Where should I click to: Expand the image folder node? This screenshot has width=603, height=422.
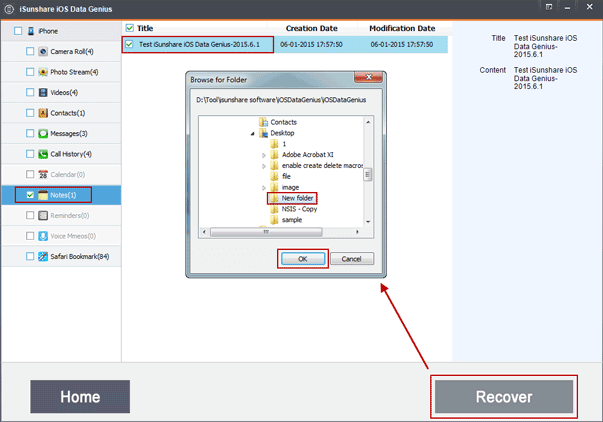pos(264,188)
